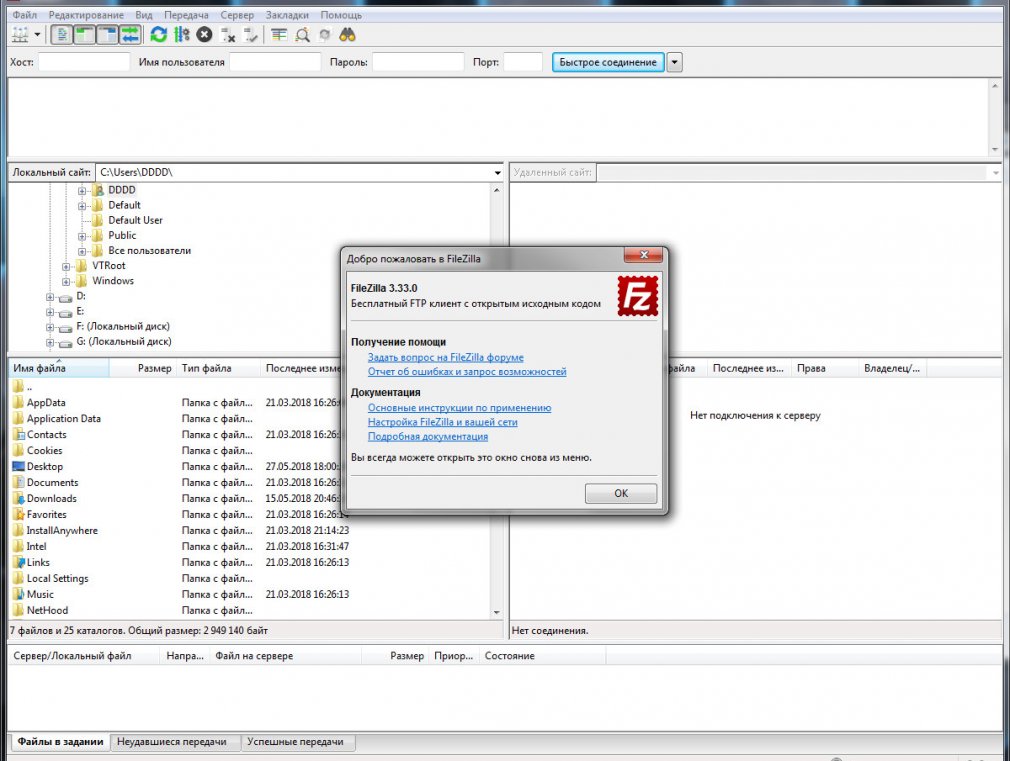Click OK in the welcome dialog
The width and height of the screenshot is (1010, 761).
621,493
